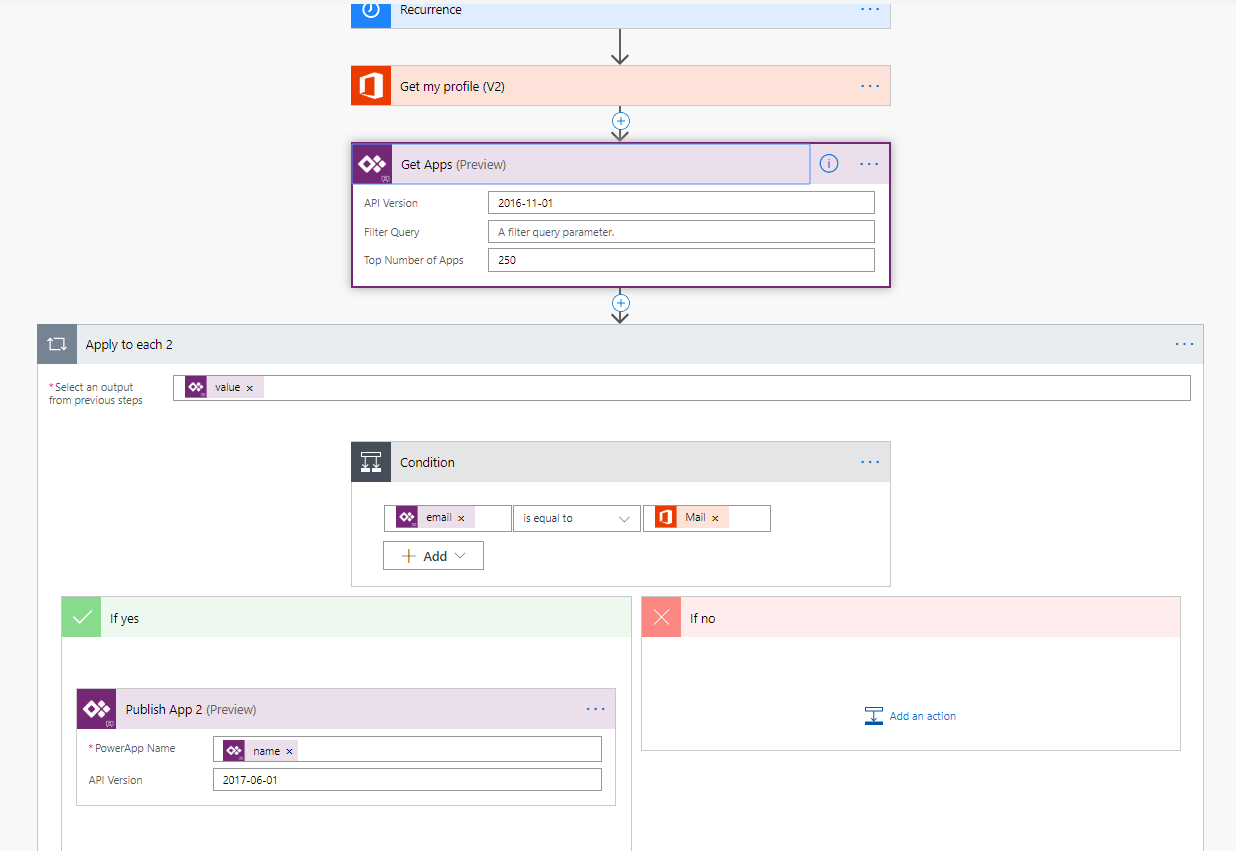Screen dimensions: 1236x851
Task: Open the Get Apps ellipsis menu
Action: (869, 164)
